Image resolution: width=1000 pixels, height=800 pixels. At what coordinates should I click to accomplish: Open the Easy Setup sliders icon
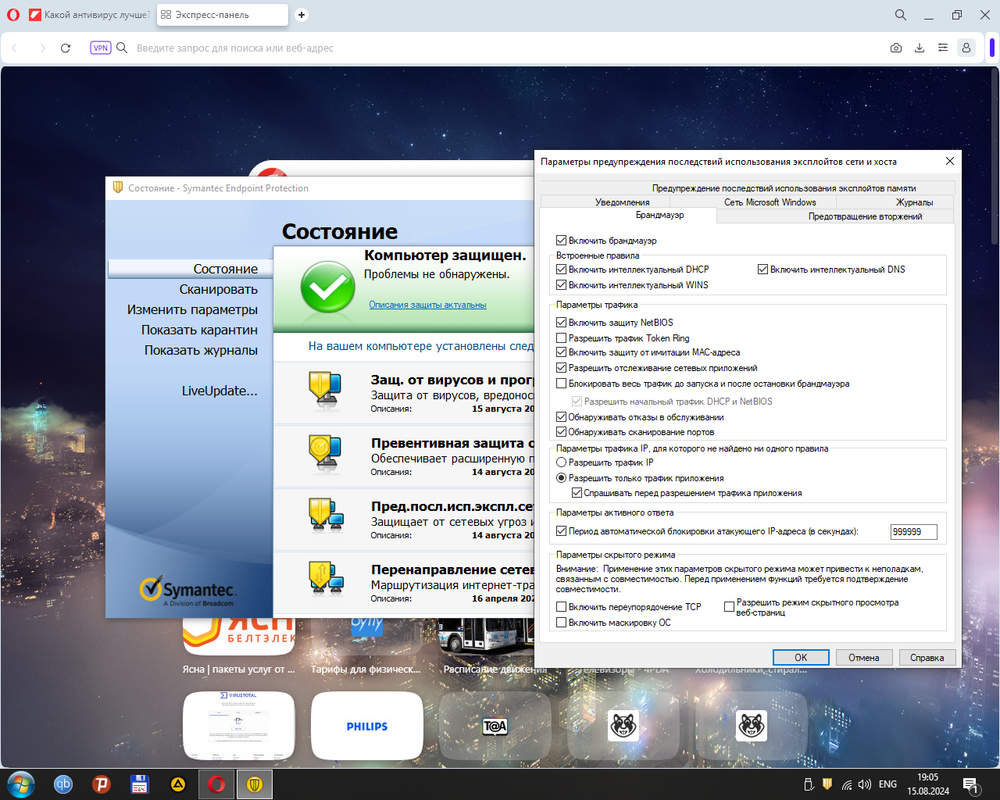(x=943, y=48)
